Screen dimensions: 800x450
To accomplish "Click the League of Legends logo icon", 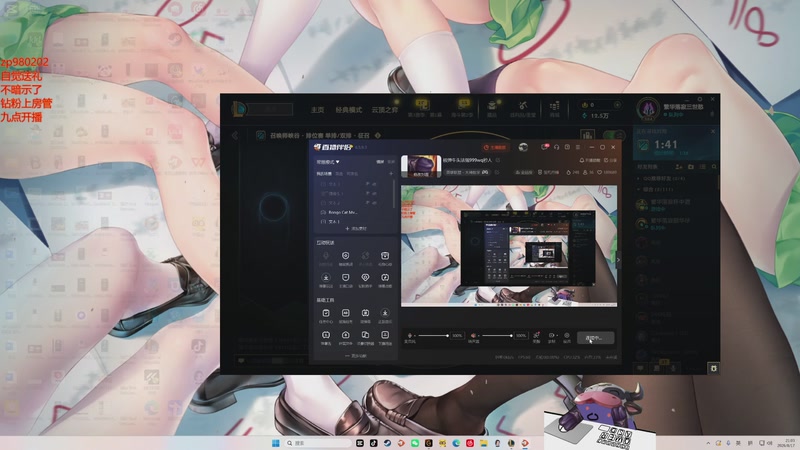I will [238, 109].
